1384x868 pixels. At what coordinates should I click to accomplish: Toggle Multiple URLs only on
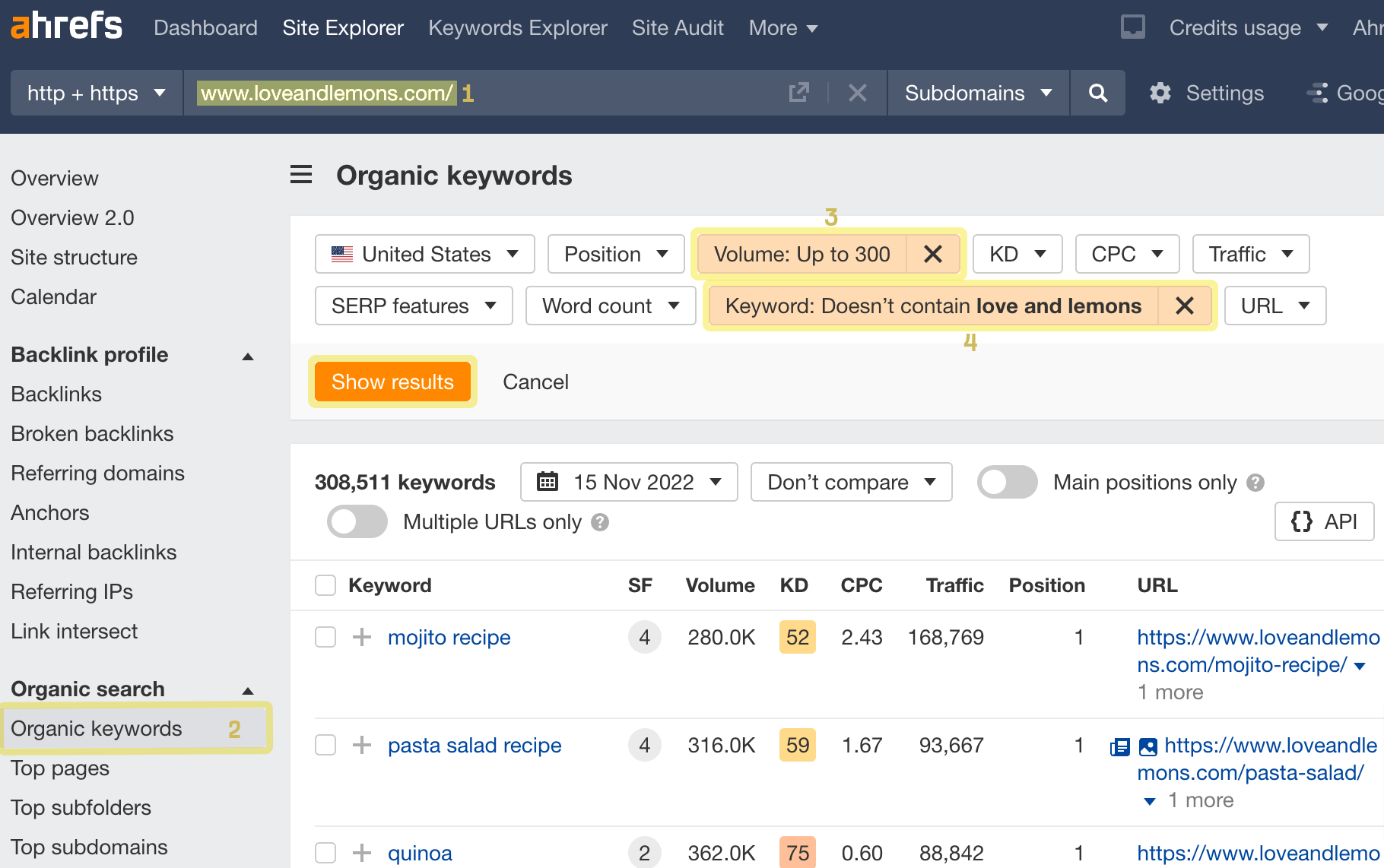pos(357,521)
